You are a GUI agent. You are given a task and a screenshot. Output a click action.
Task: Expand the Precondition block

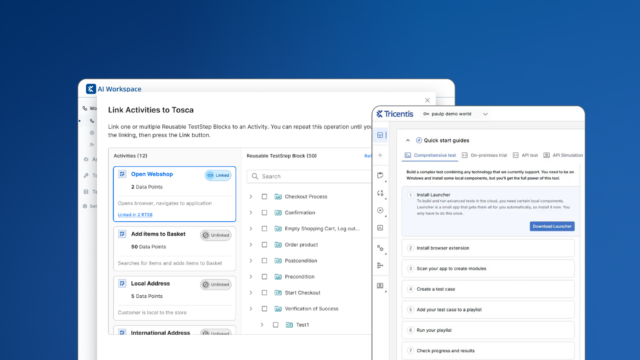(x=251, y=277)
